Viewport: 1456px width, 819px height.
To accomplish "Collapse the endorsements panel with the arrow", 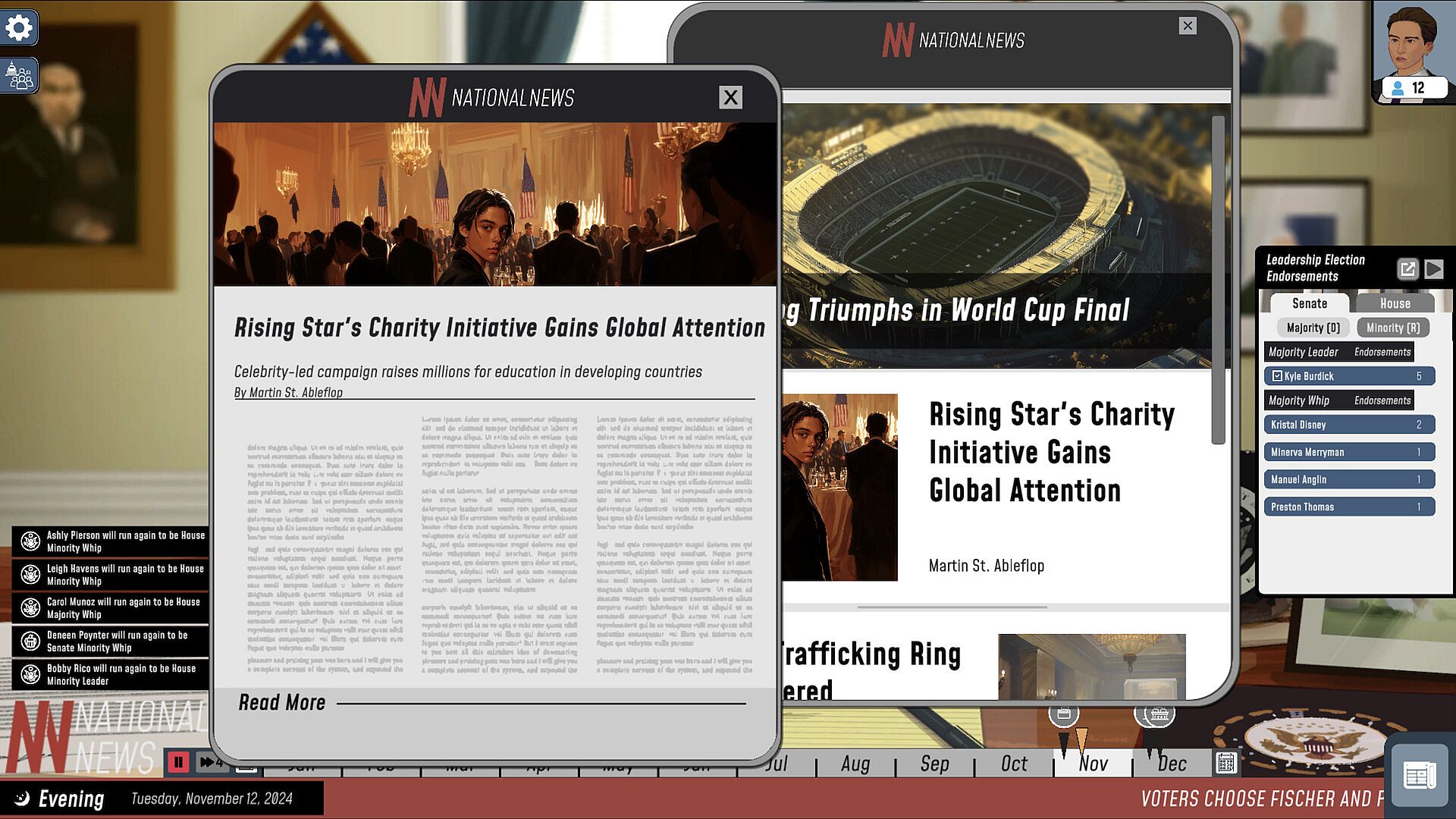I will pyautogui.click(x=1434, y=269).
